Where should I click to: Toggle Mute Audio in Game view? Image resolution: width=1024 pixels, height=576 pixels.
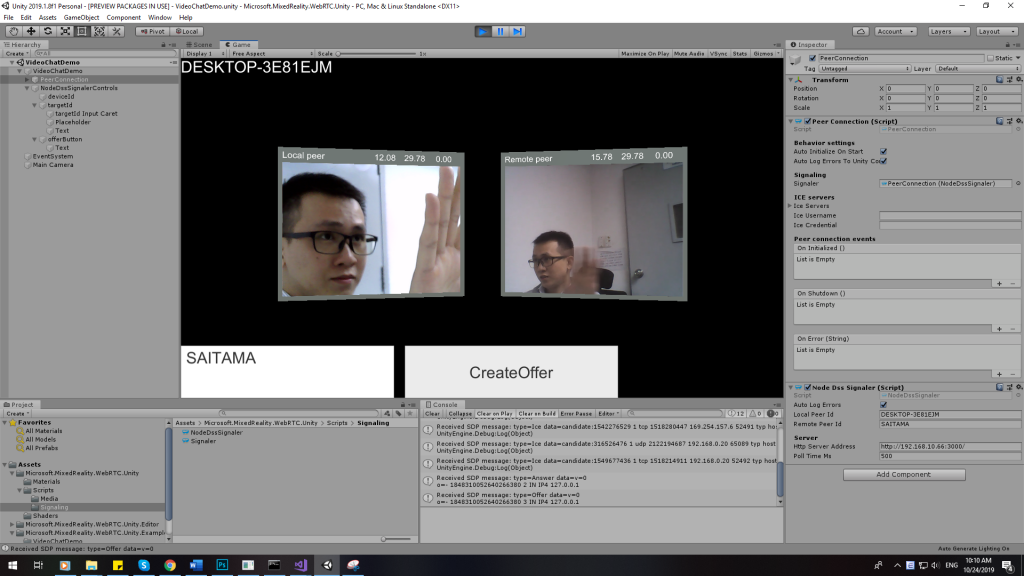(689, 54)
